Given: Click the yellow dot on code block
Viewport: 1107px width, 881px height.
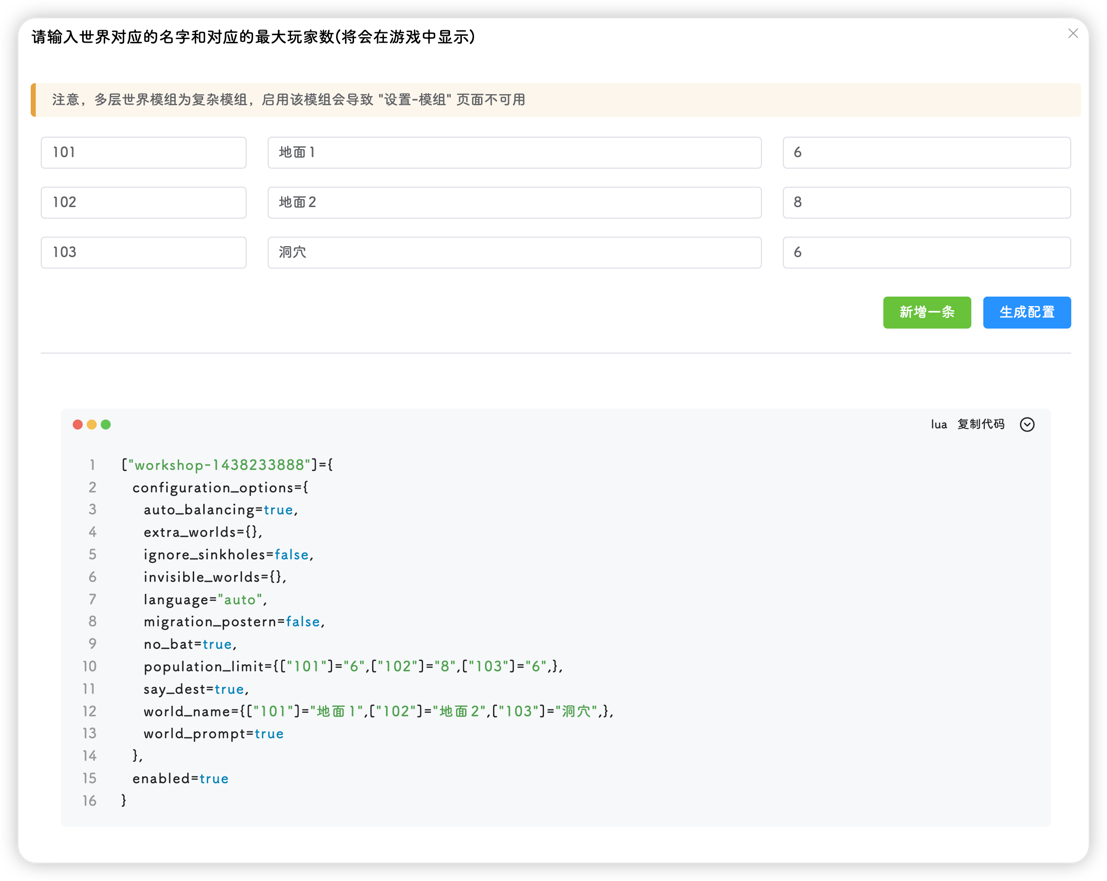Looking at the screenshot, I should pyautogui.click(x=92, y=425).
